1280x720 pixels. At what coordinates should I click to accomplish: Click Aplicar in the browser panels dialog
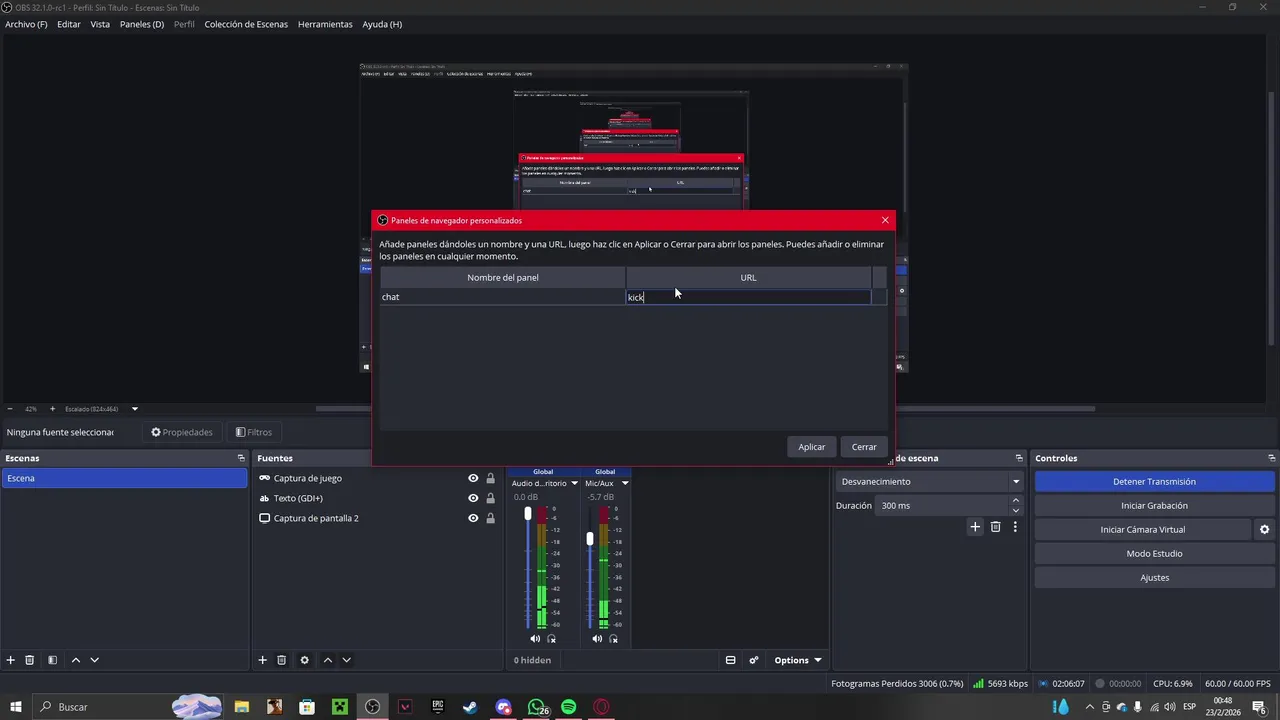coord(812,447)
